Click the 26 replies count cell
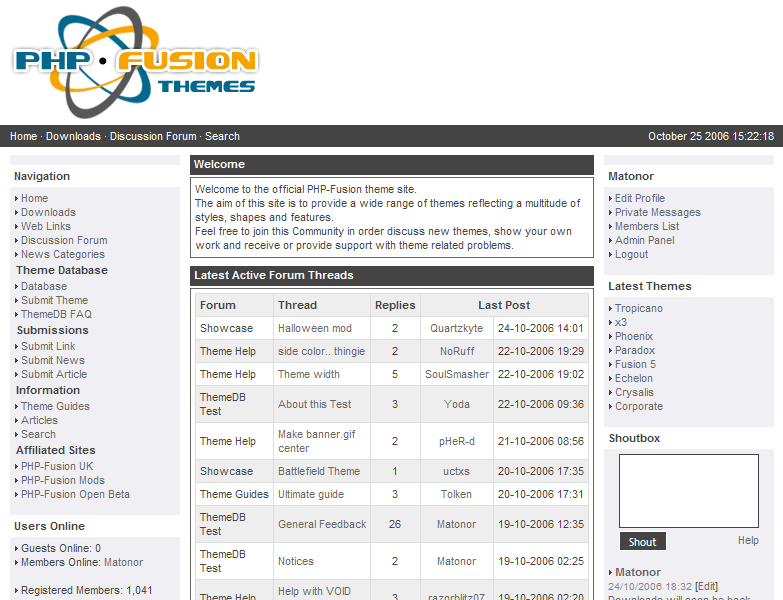 [x=395, y=524]
